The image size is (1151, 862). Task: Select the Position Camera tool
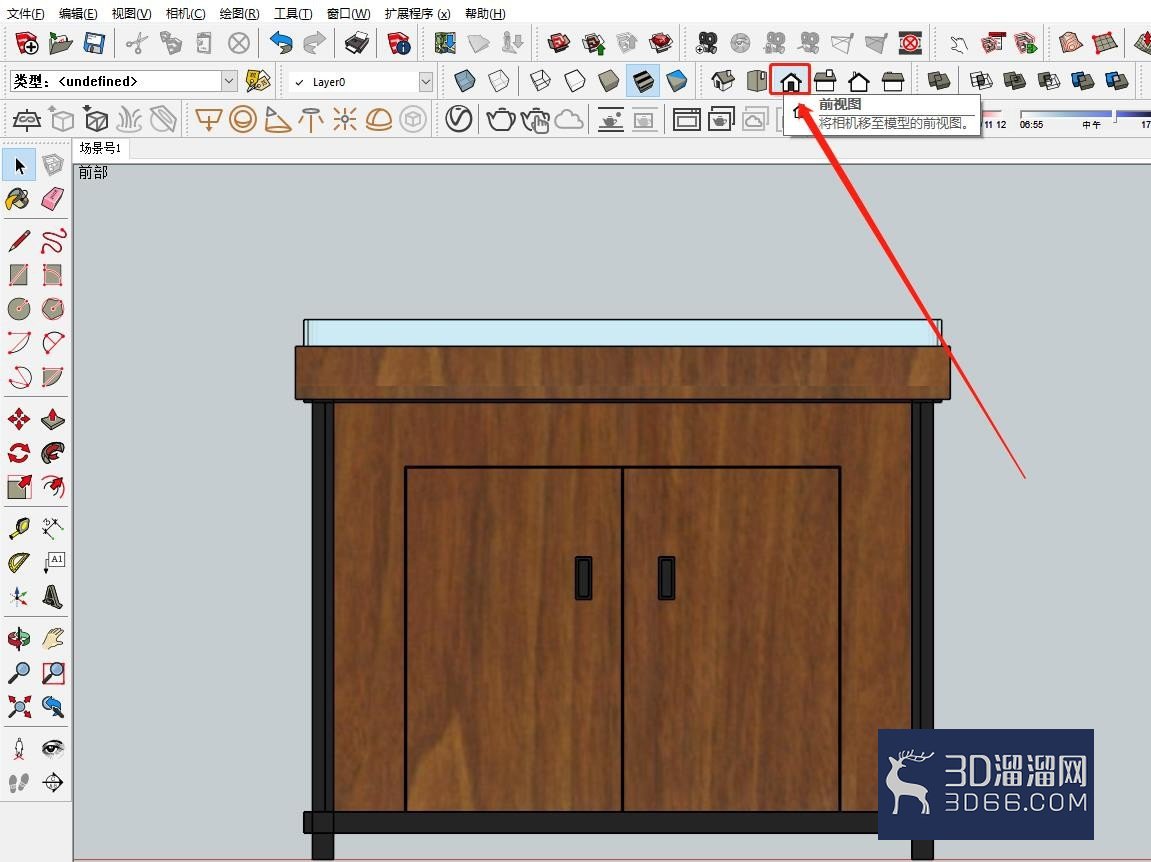pos(18,749)
